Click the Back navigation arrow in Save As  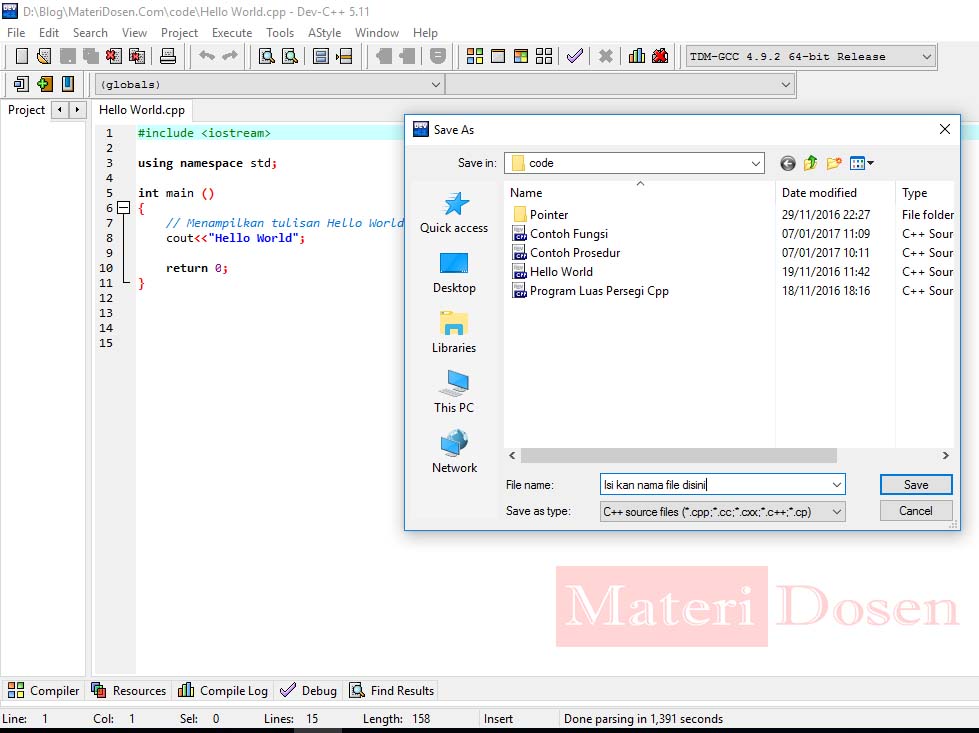pos(788,163)
